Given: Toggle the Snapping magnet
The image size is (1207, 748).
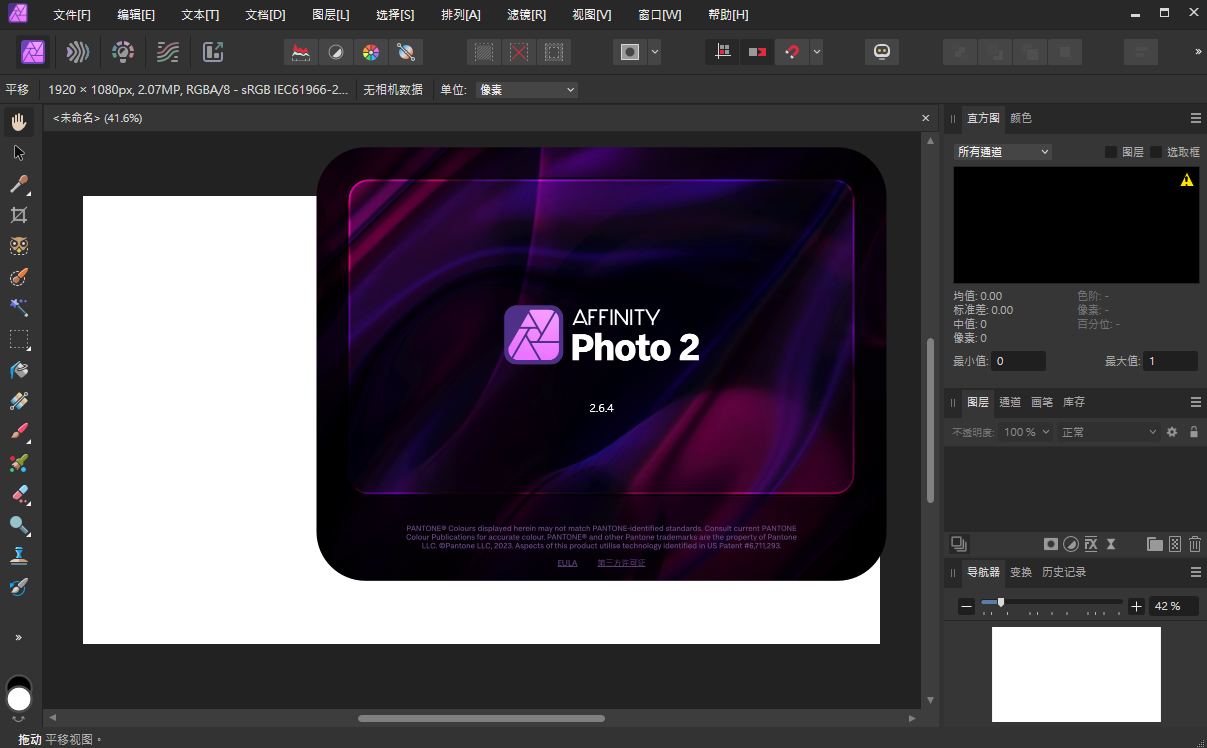Looking at the screenshot, I should point(792,52).
